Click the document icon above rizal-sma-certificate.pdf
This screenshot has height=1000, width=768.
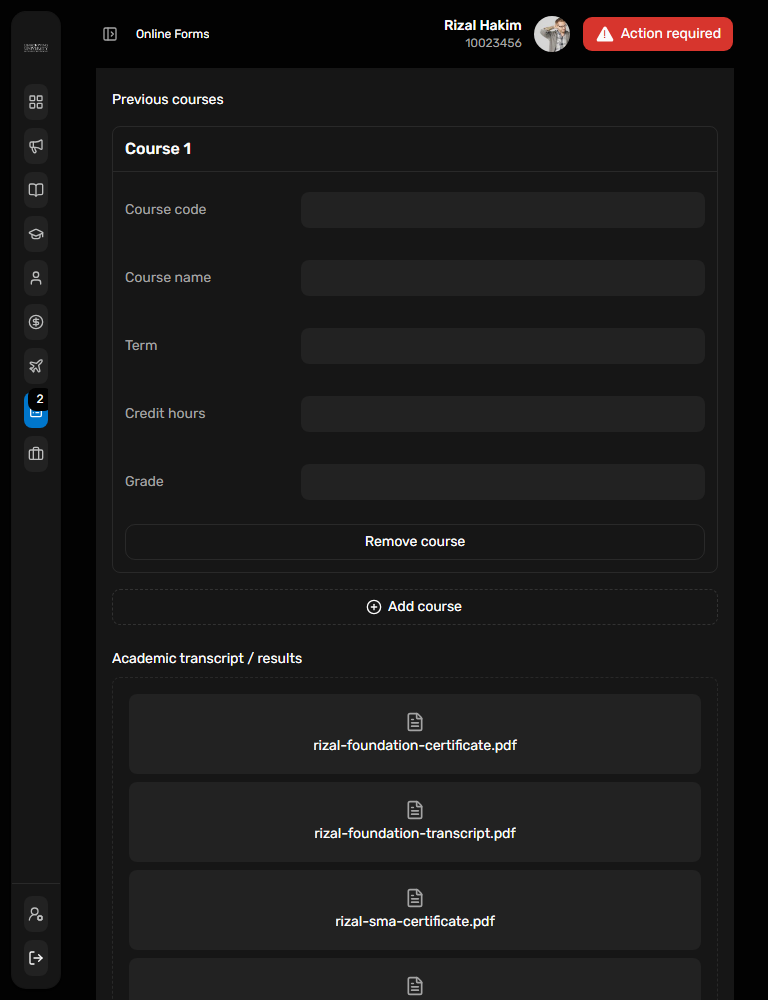[x=415, y=898]
